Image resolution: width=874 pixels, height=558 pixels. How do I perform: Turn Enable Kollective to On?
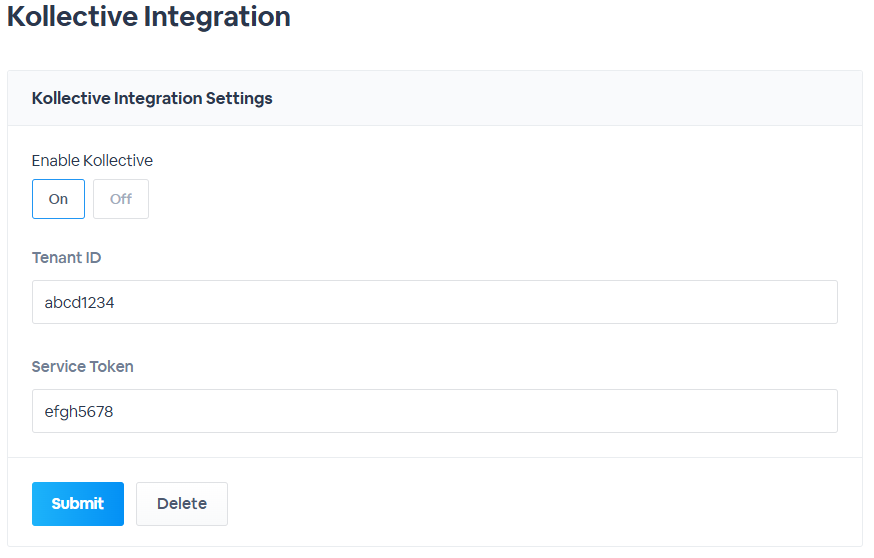(59, 199)
